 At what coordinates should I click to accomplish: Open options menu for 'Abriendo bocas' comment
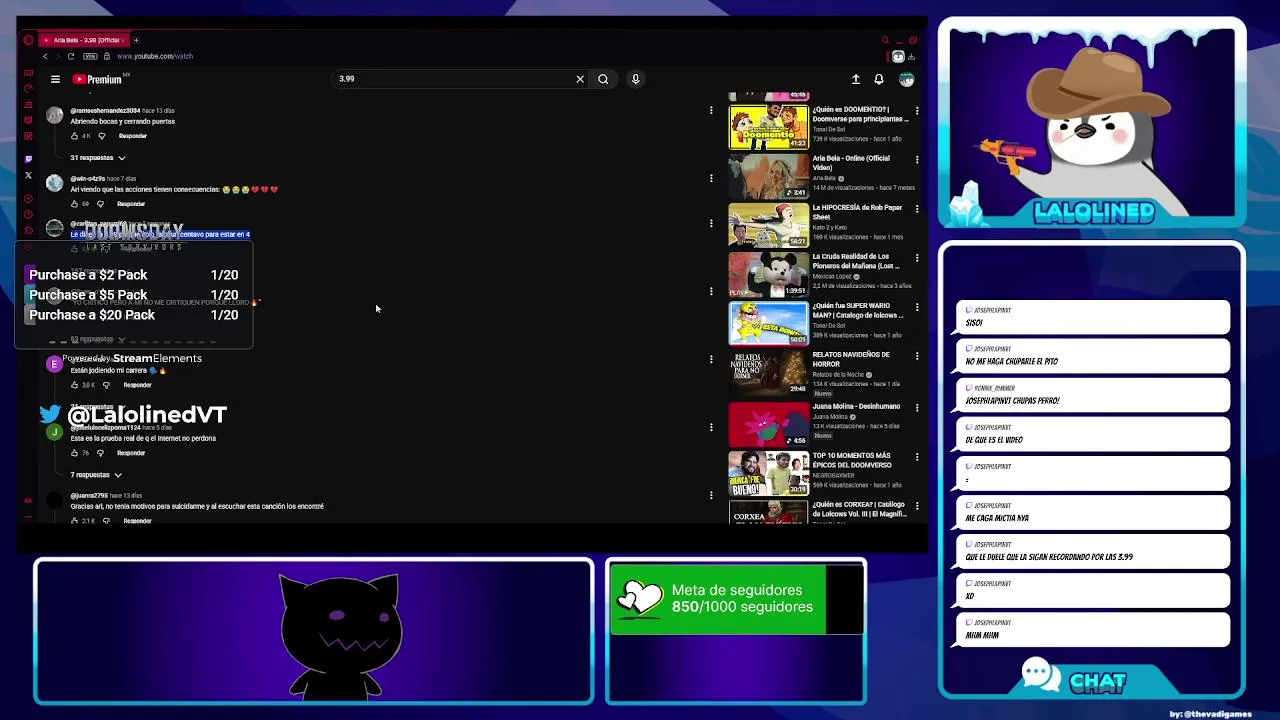[x=711, y=111]
